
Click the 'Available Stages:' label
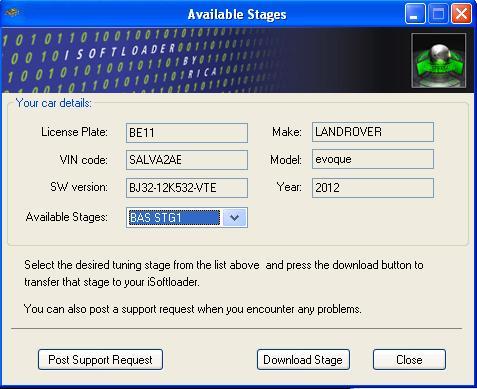(67, 217)
